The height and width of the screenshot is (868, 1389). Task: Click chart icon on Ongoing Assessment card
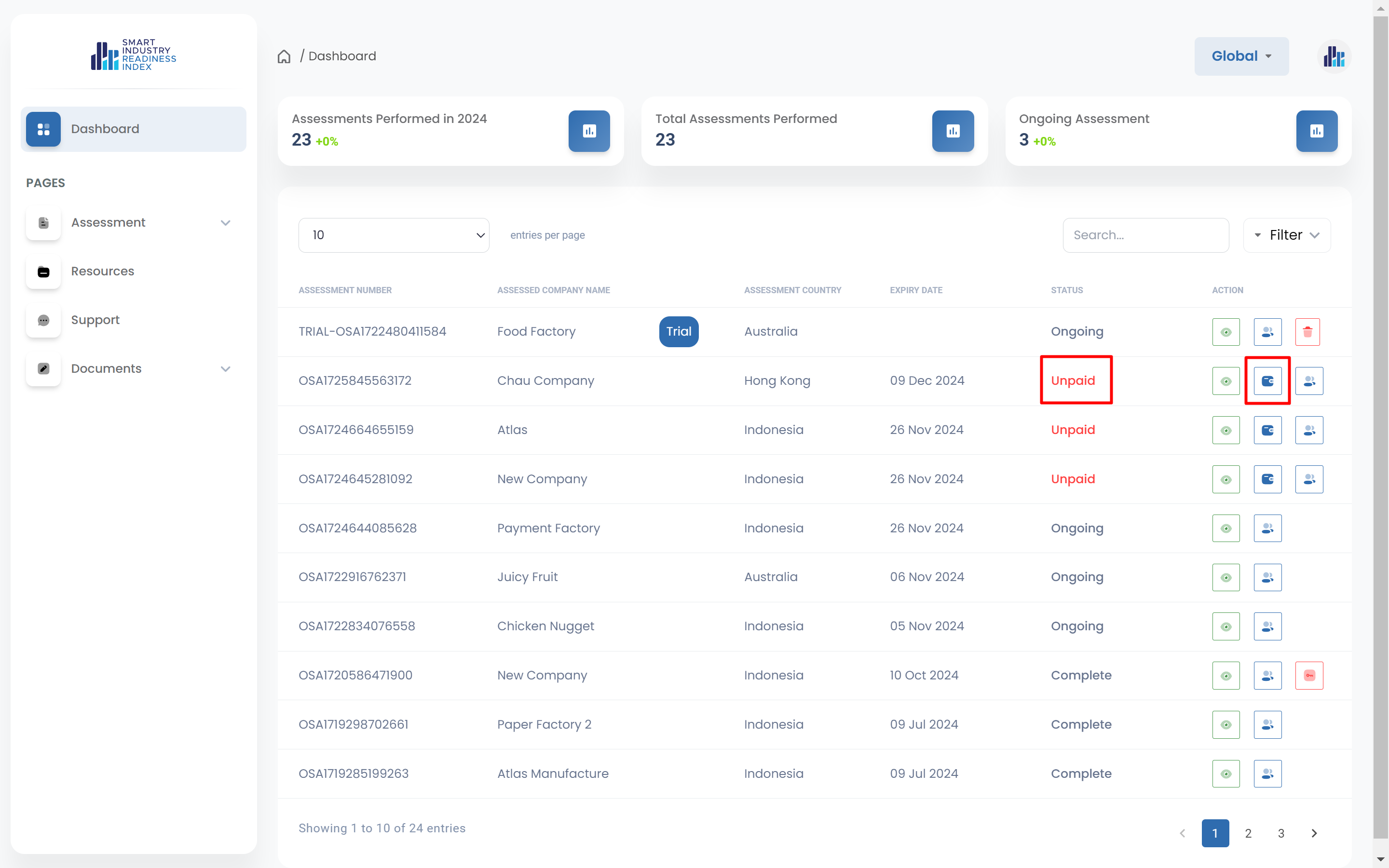[x=1317, y=131]
